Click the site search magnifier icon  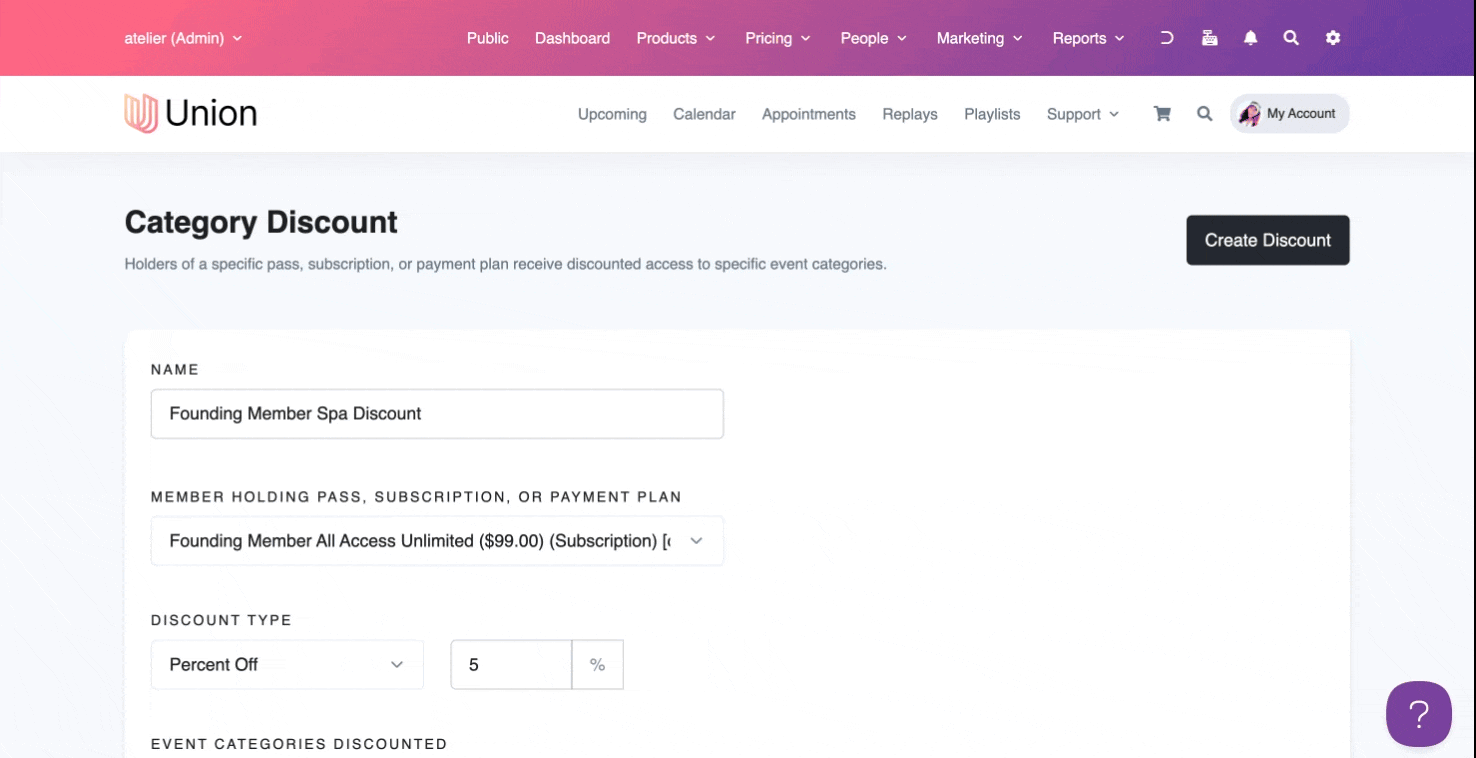[x=1205, y=114]
